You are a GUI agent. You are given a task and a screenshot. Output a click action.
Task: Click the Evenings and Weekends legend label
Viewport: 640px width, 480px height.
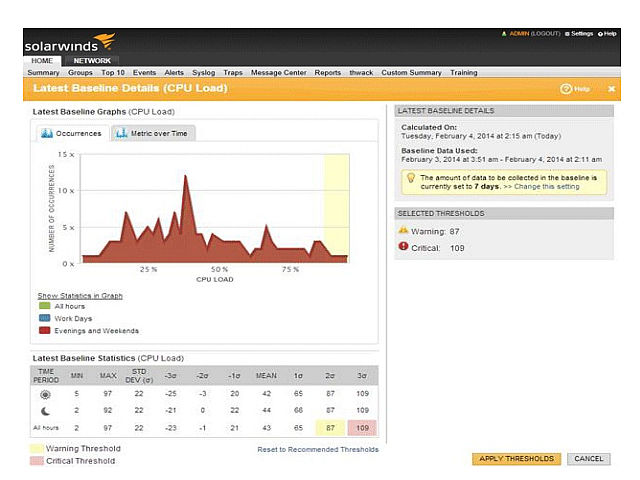coord(96,331)
